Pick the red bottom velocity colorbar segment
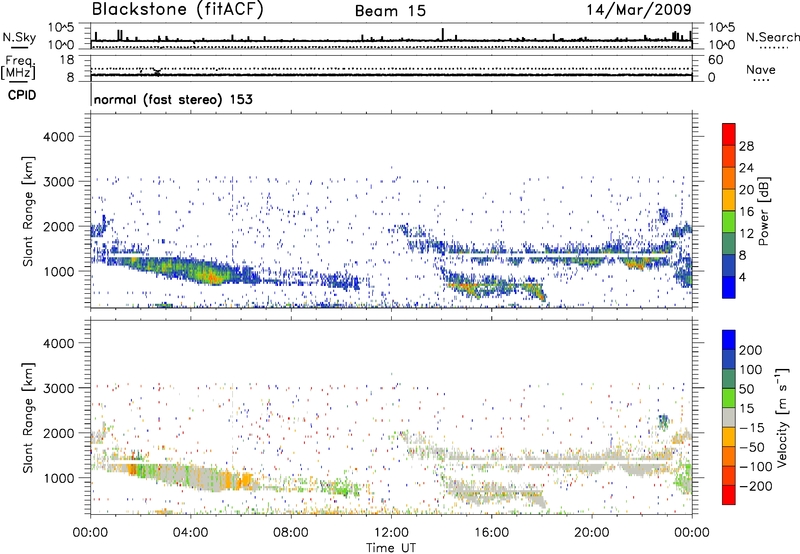The height and width of the screenshot is (554, 800). [729, 495]
